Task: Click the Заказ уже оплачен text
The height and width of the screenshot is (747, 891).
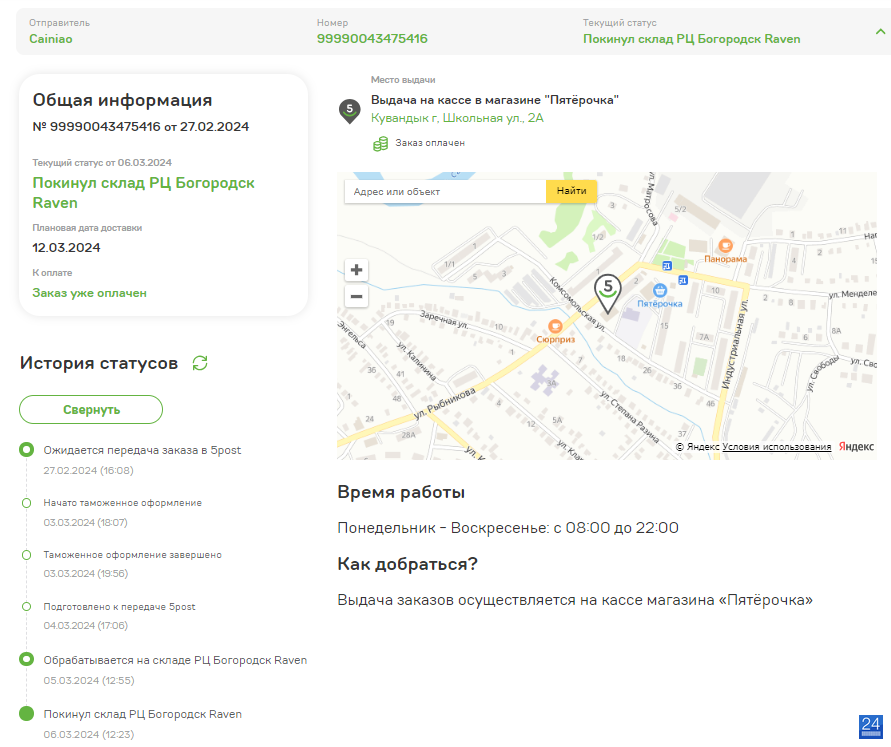Action: tap(89, 293)
